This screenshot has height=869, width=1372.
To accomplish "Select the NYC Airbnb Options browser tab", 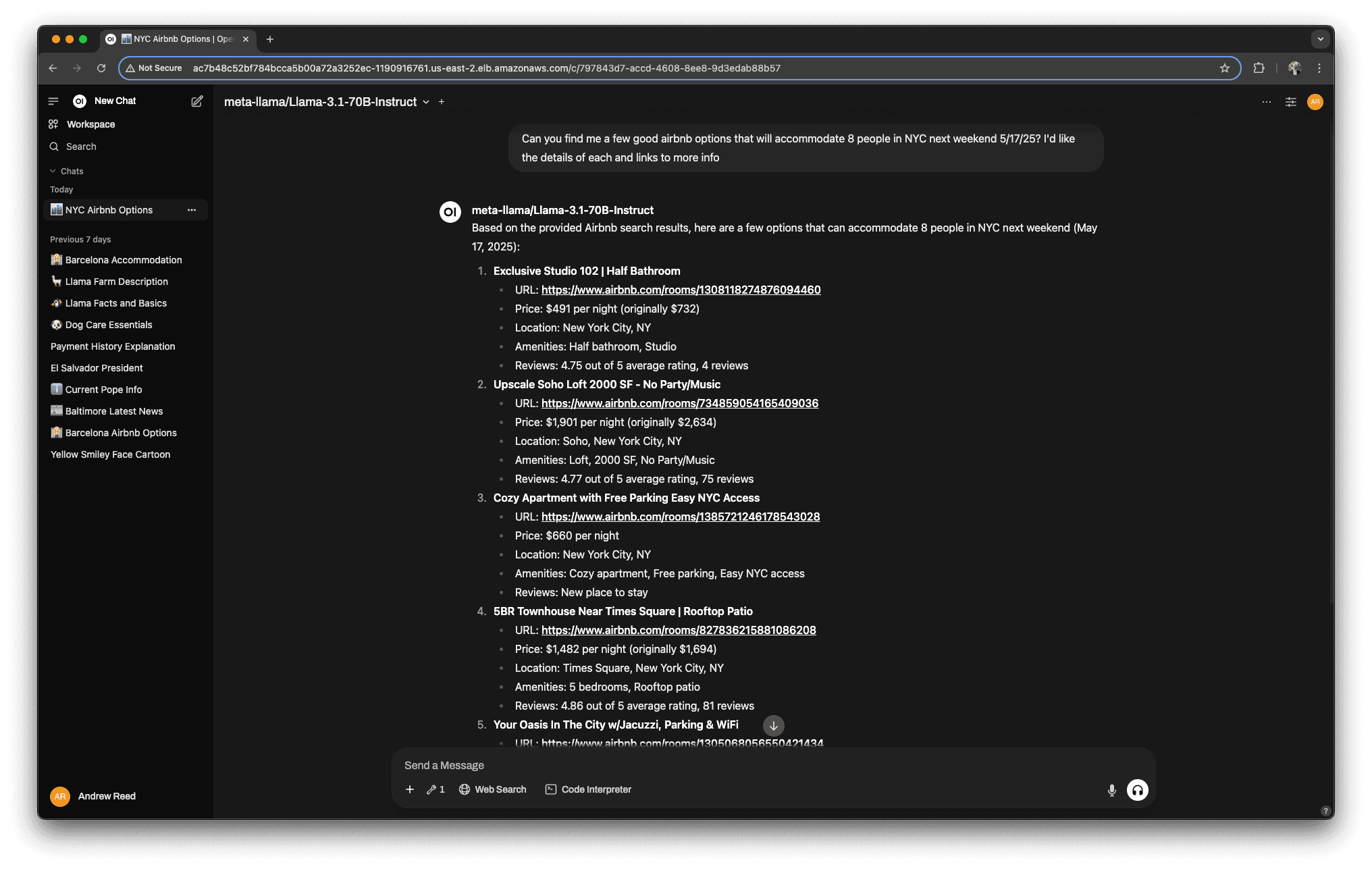I will pos(178,39).
